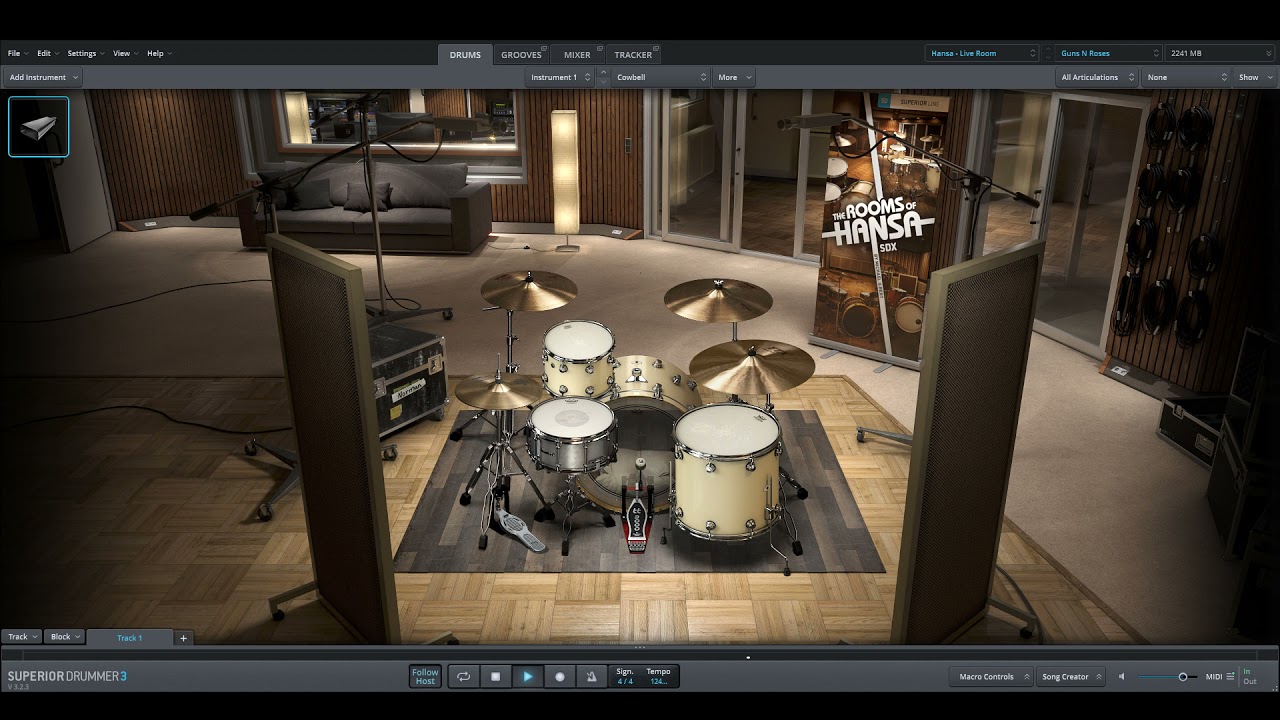Open the View menu
The image size is (1280, 720).
(124, 53)
